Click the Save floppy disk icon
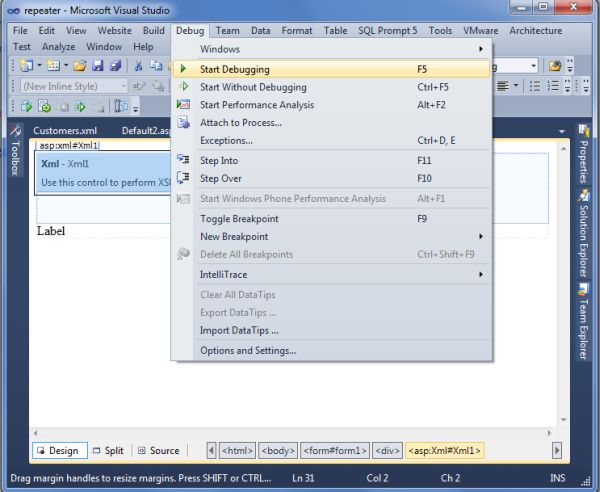This screenshot has height=492, width=600. coord(98,66)
